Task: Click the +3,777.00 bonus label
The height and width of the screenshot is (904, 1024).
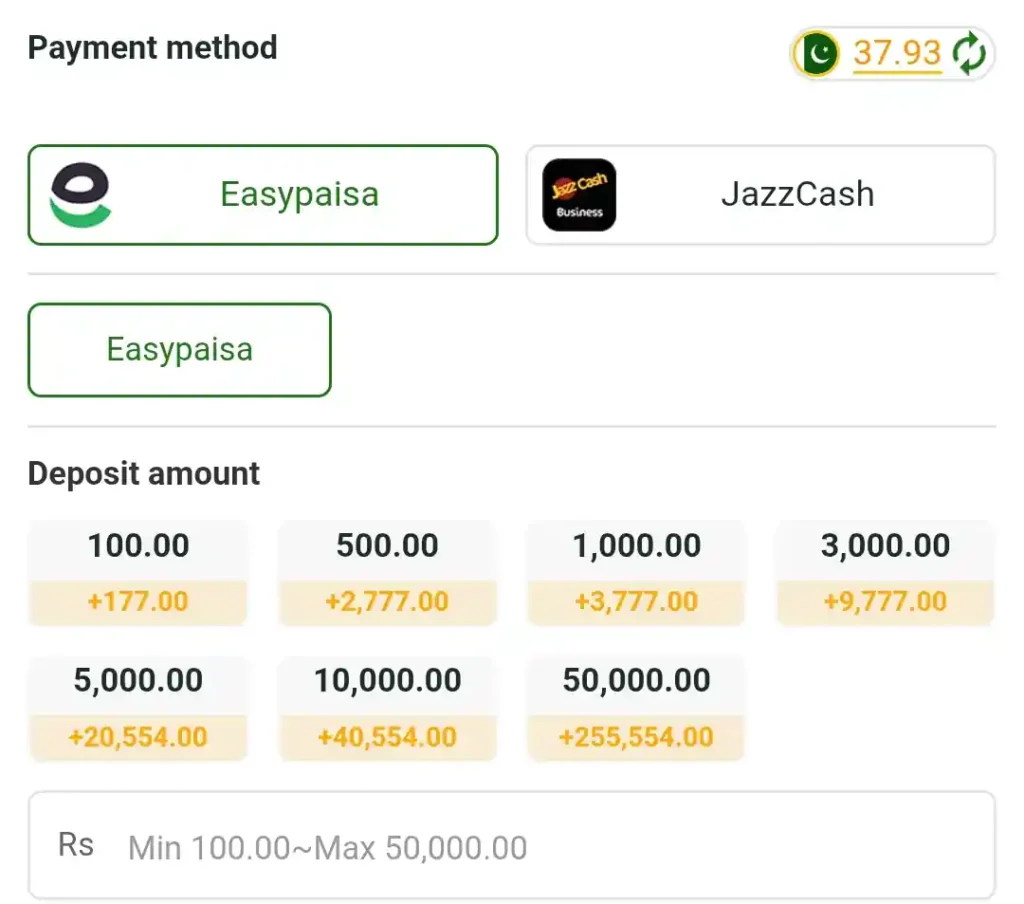Action: click(636, 602)
